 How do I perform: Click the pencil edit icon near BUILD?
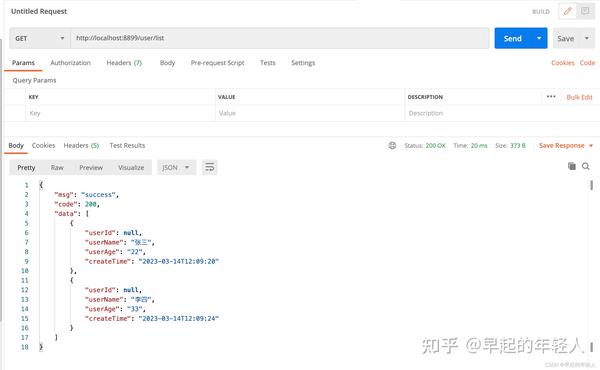(x=567, y=11)
